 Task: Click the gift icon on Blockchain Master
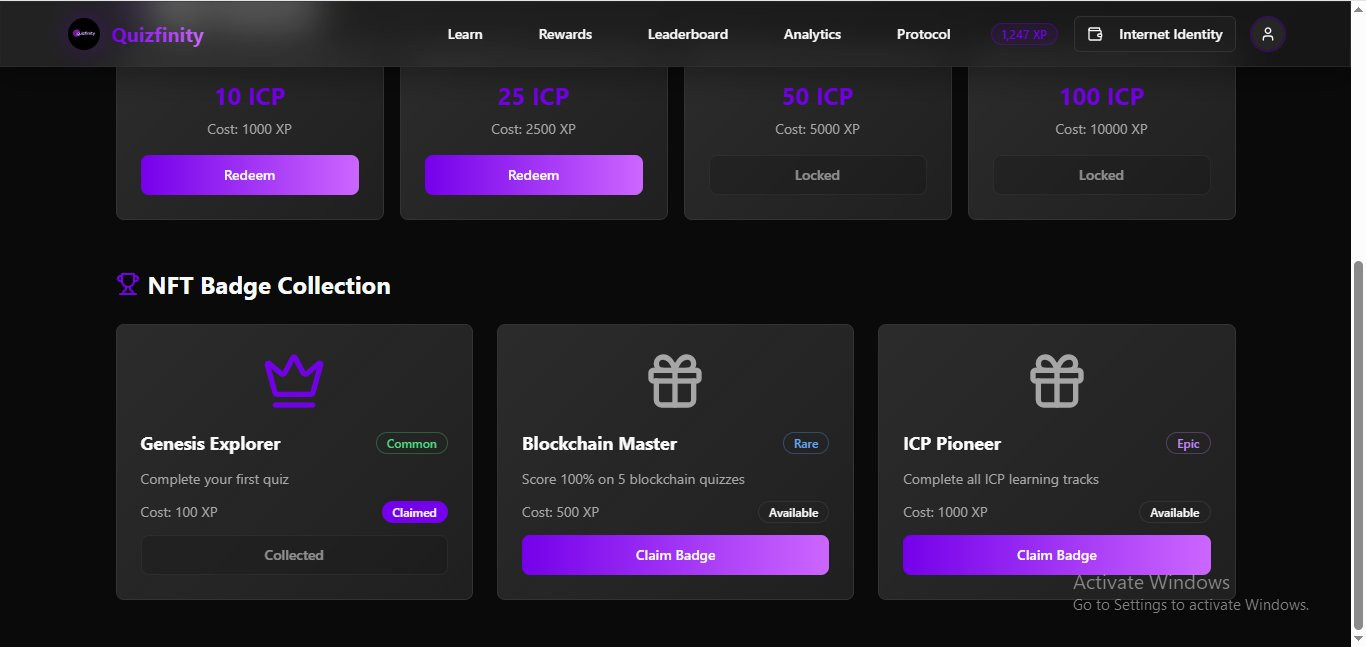[675, 381]
